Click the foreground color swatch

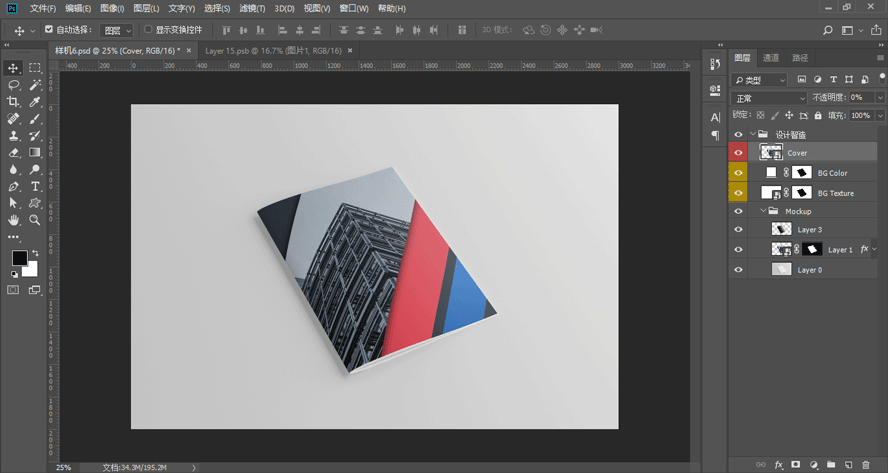pos(19,258)
